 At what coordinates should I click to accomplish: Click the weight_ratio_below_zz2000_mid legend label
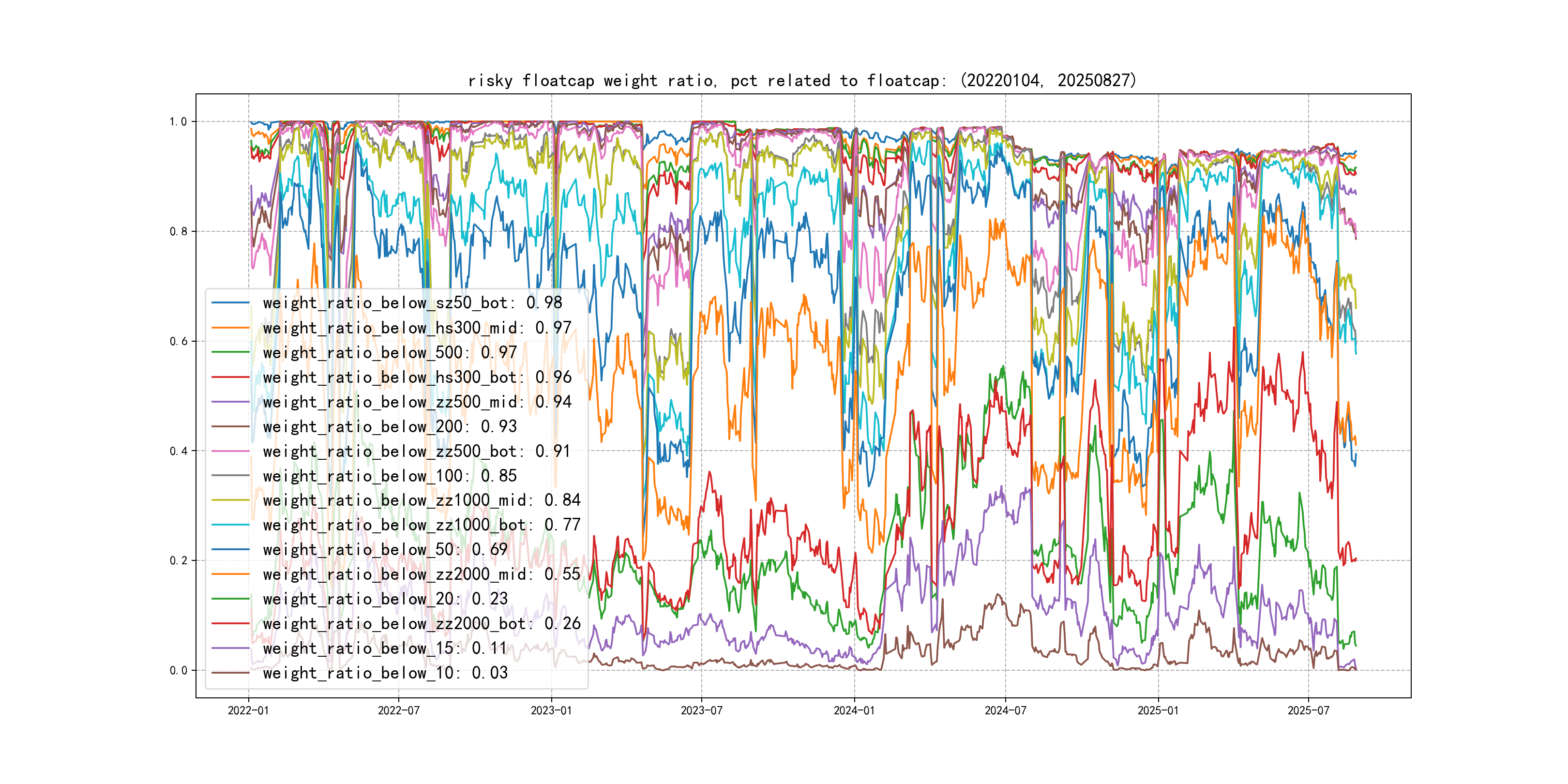421,574
